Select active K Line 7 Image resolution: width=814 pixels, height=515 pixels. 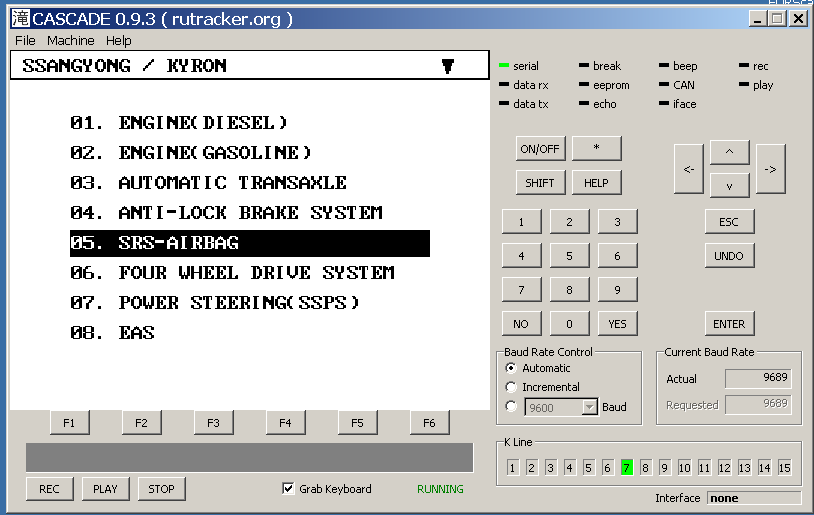pyautogui.click(x=627, y=468)
